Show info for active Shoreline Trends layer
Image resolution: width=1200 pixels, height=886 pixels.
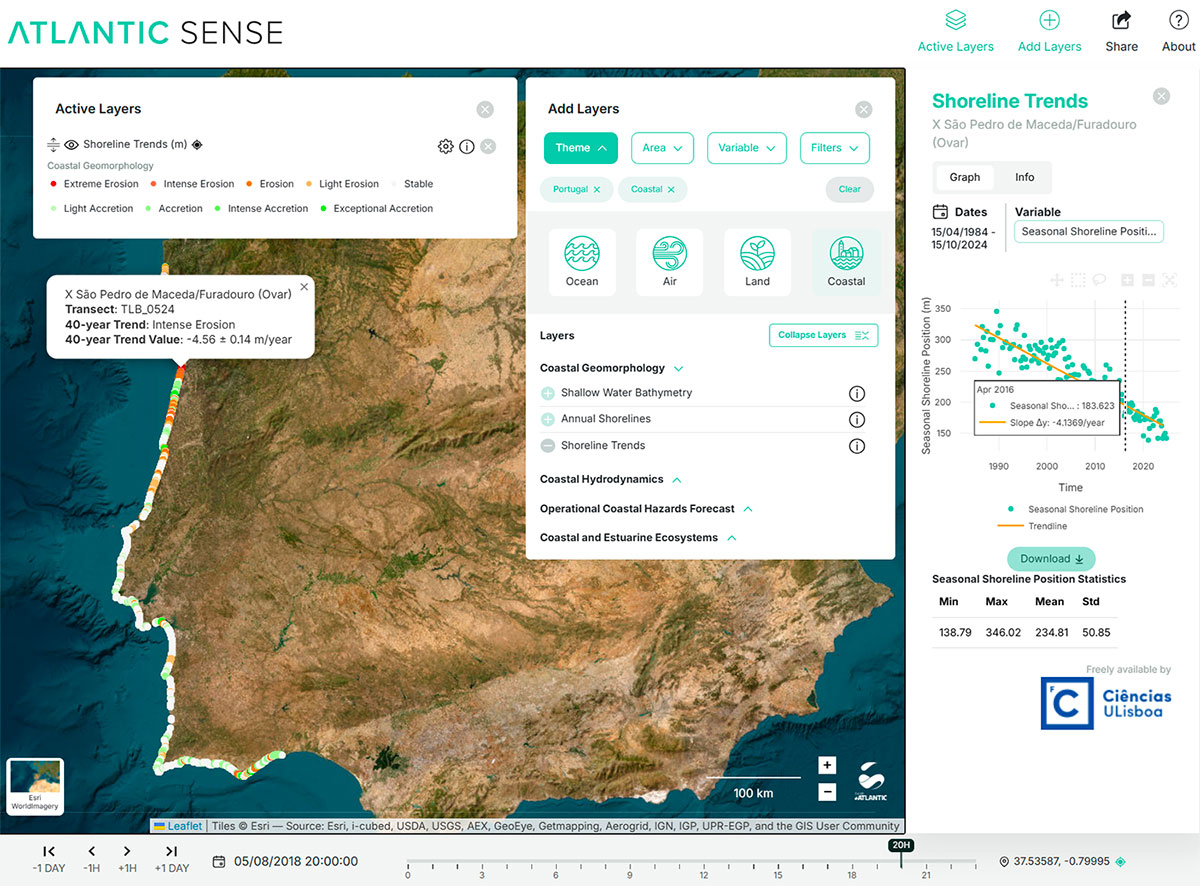pyautogui.click(x=467, y=146)
